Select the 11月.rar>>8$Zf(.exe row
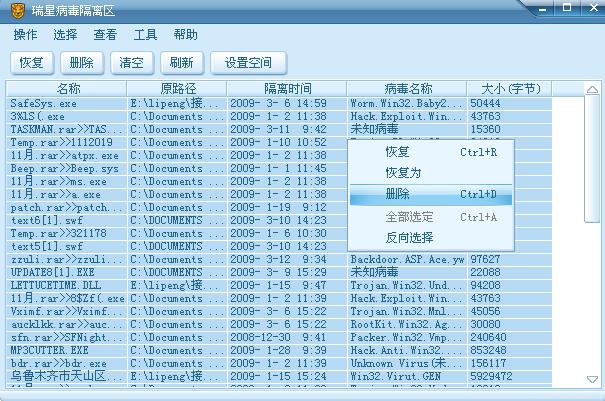This screenshot has width=605, height=401. [x=279, y=298]
